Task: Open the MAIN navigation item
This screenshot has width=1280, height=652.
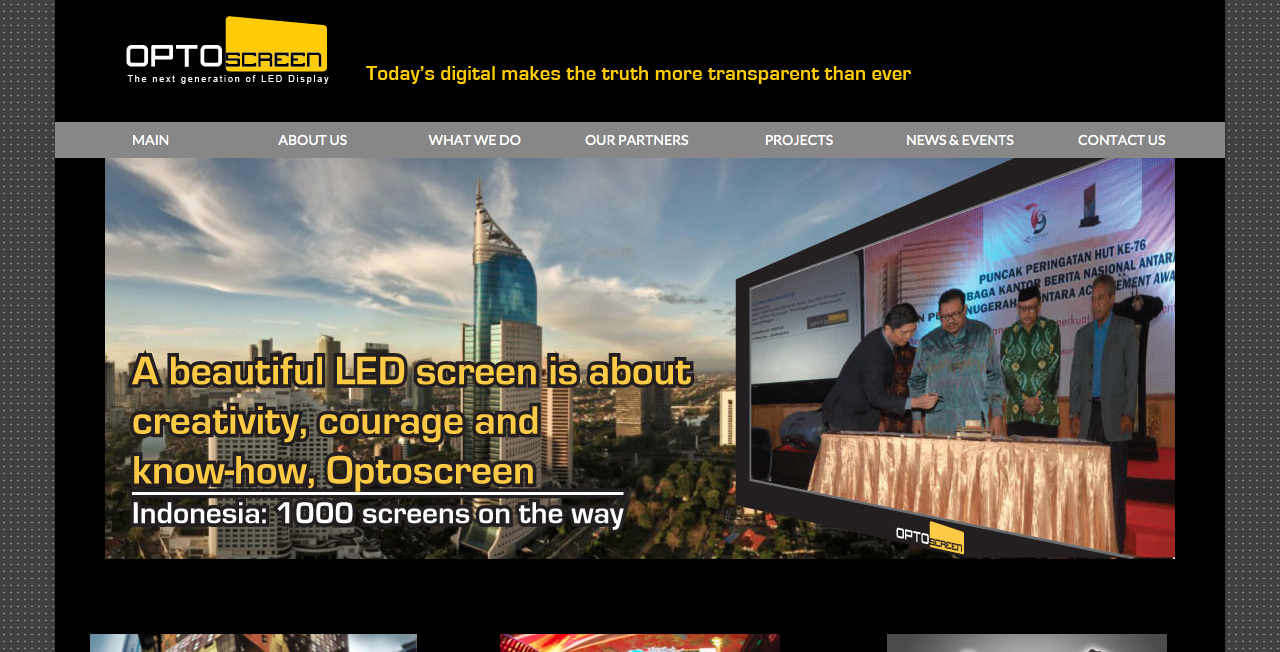Action: coord(150,140)
